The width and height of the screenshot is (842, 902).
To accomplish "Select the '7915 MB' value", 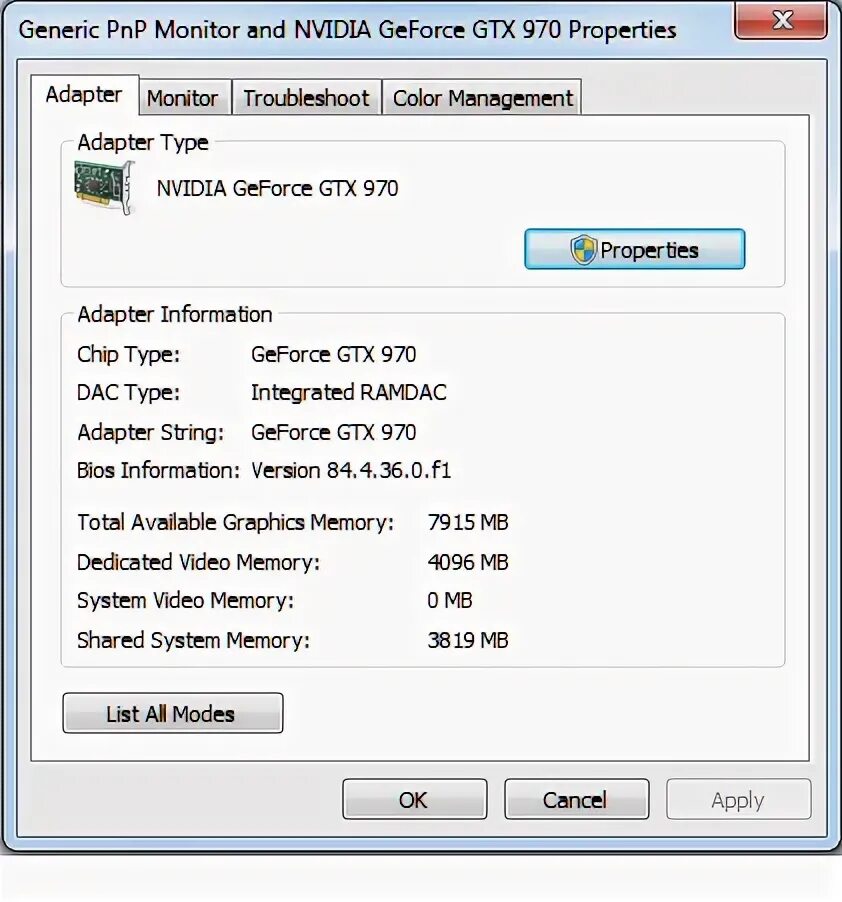I will click(468, 522).
